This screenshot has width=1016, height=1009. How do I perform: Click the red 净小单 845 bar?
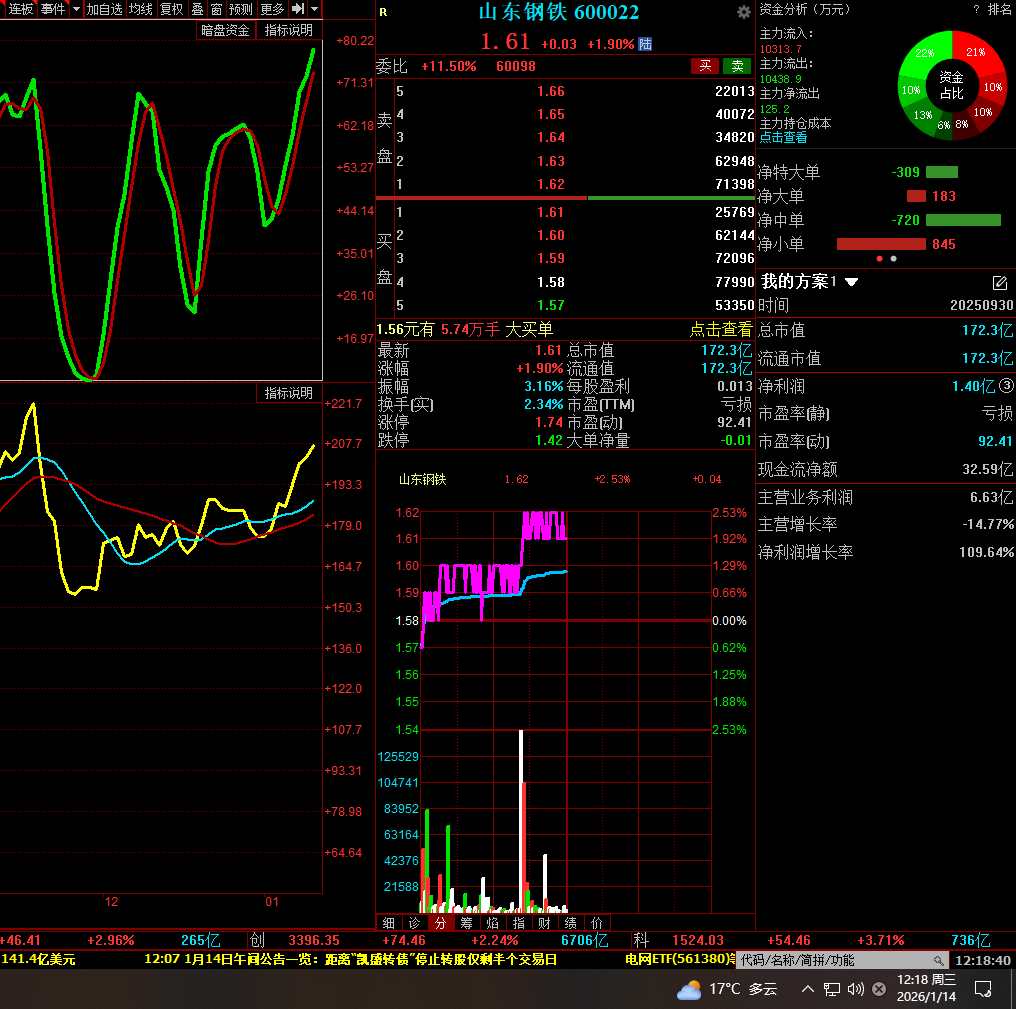point(881,244)
